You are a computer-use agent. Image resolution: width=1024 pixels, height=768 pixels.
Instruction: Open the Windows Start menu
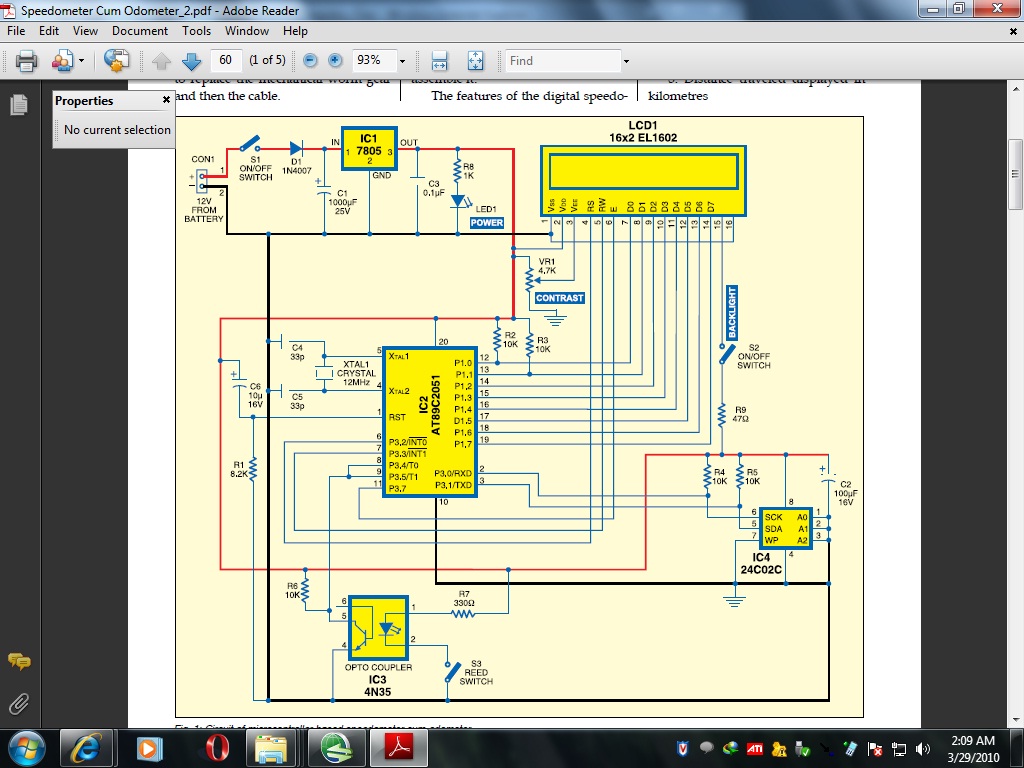26,748
